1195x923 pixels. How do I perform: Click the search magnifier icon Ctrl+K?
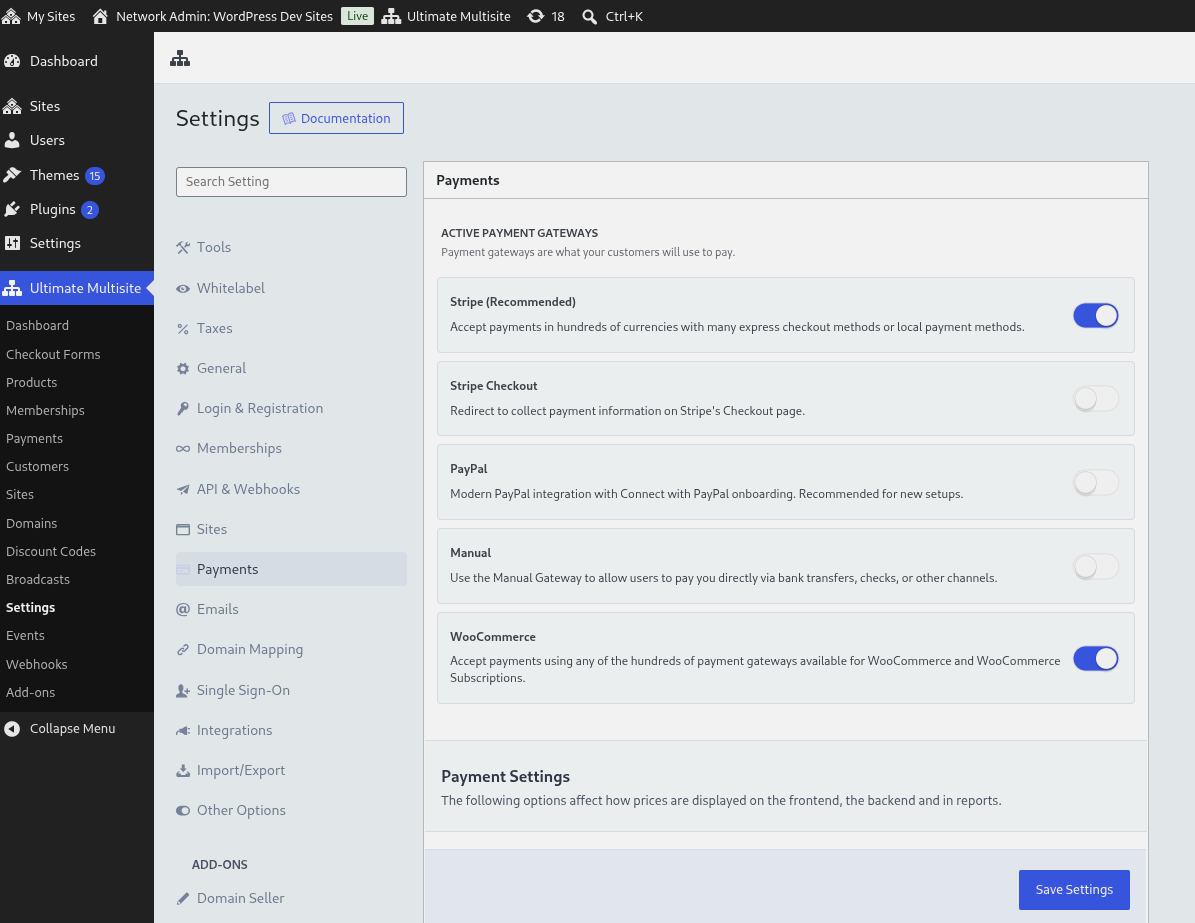pos(589,16)
